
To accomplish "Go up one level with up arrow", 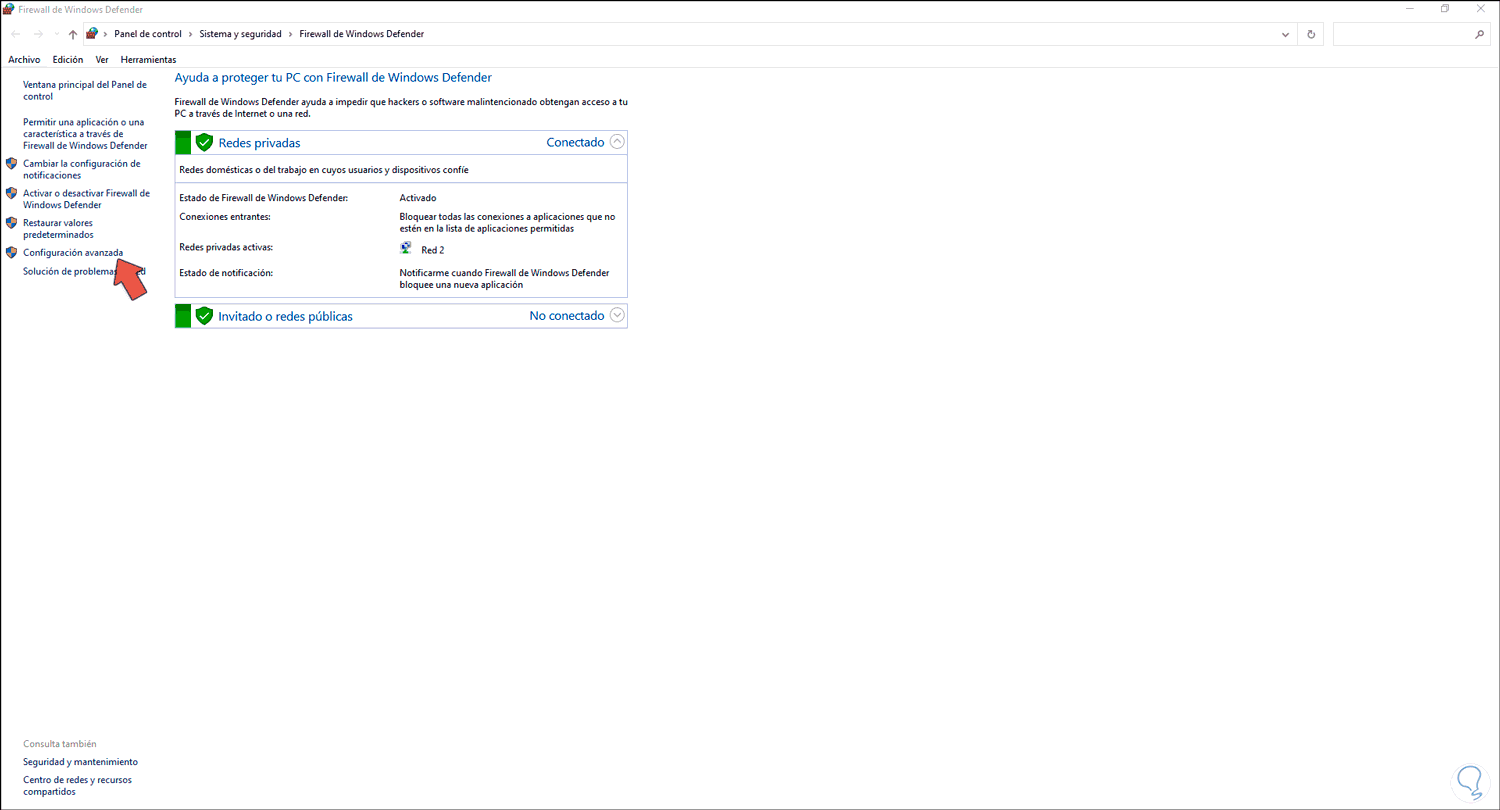I will (x=73, y=34).
